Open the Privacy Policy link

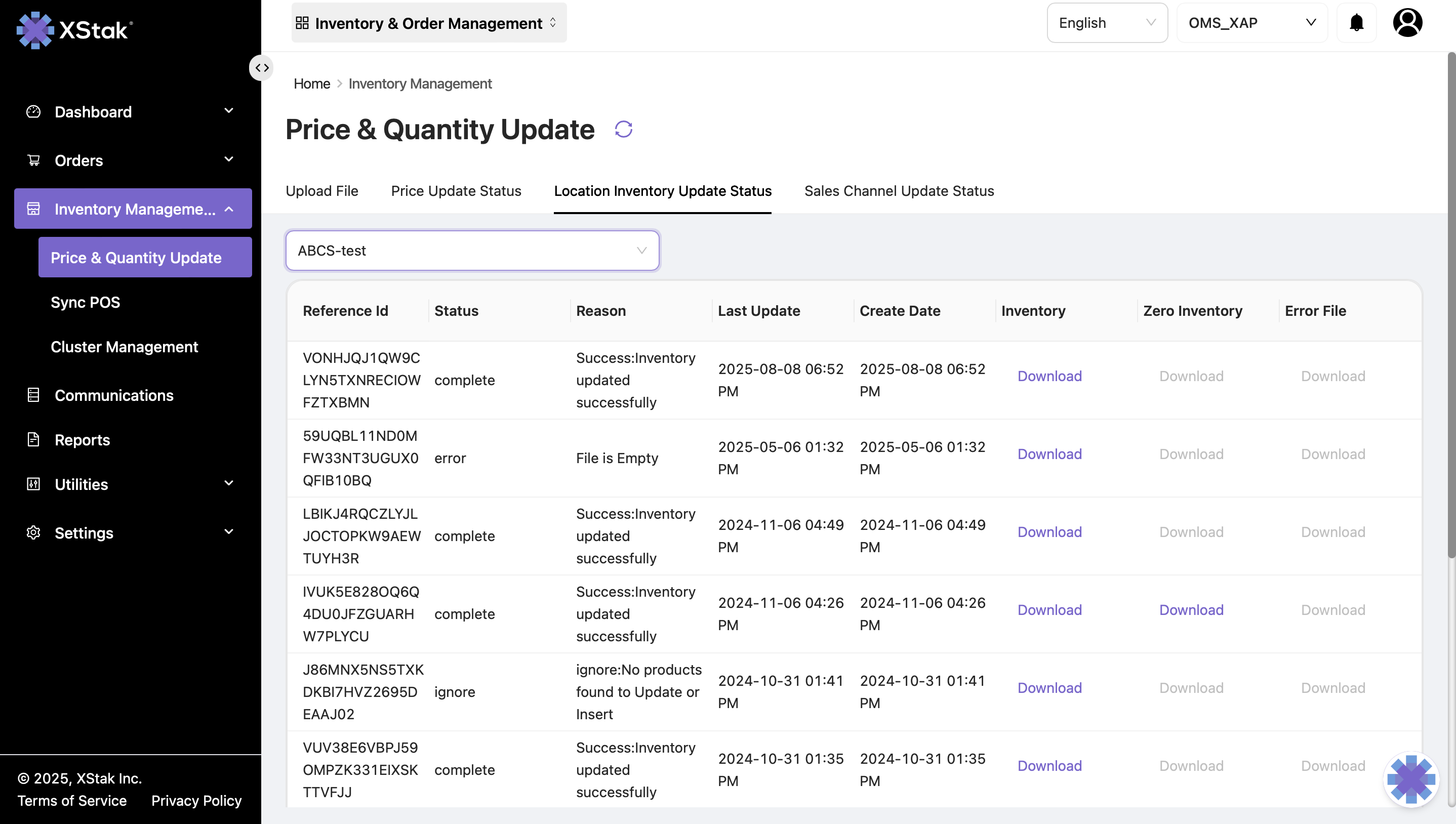(x=196, y=800)
